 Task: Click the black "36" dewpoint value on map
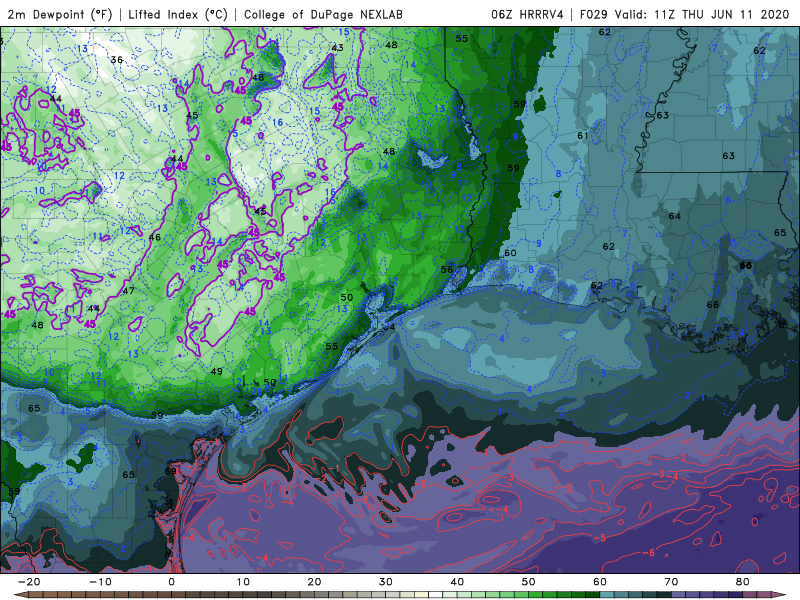(117, 60)
